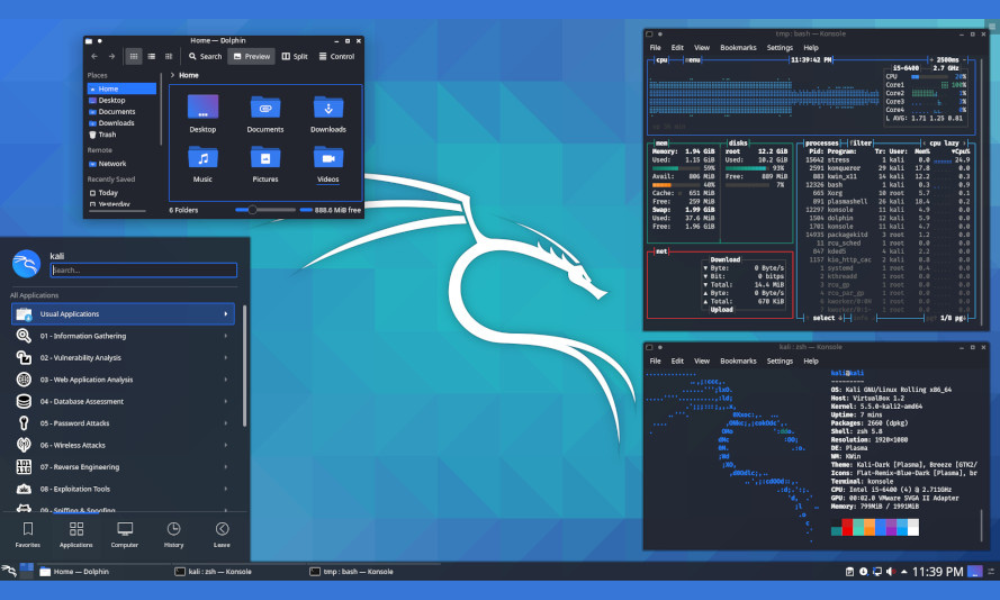Open Settings menu in bash Konsole
The height and width of the screenshot is (600, 1000).
click(779, 48)
